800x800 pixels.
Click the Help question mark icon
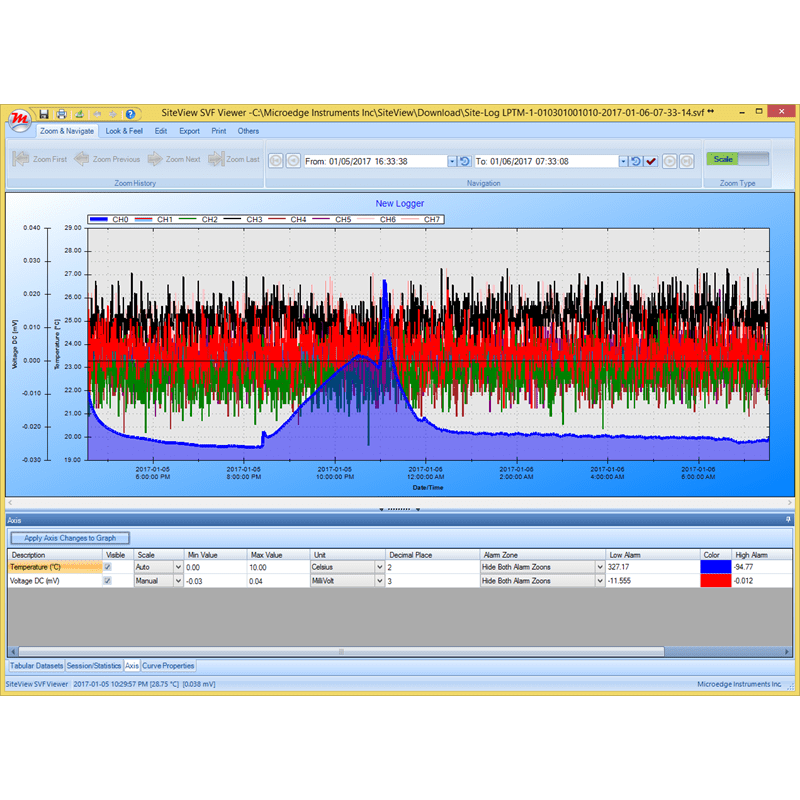(130, 113)
